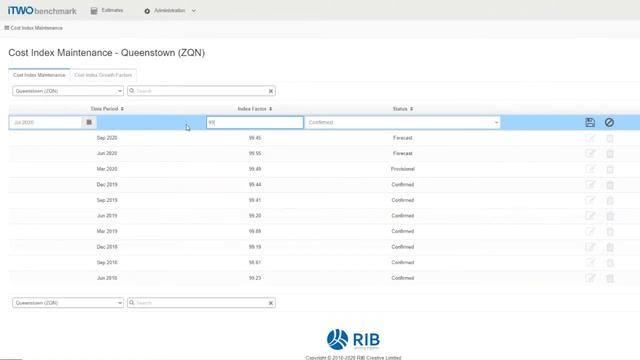
Task: Select the Index Factor column header
Action: coord(252,109)
